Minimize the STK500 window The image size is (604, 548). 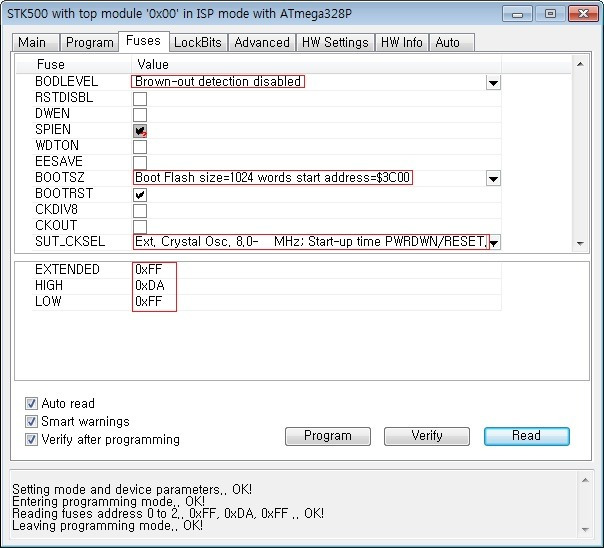tap(517, 14)
